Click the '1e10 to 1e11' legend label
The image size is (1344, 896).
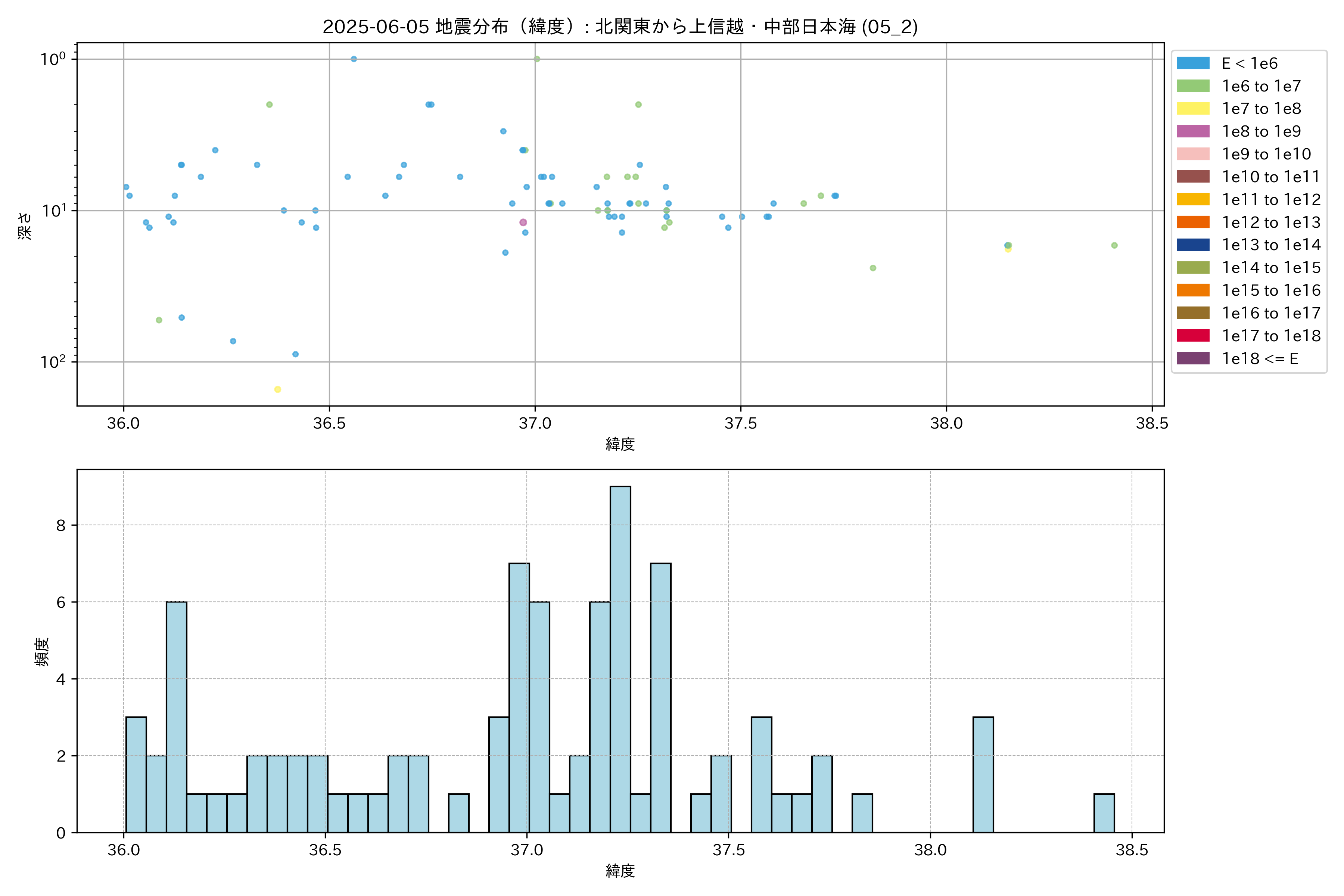point(1271,177)
